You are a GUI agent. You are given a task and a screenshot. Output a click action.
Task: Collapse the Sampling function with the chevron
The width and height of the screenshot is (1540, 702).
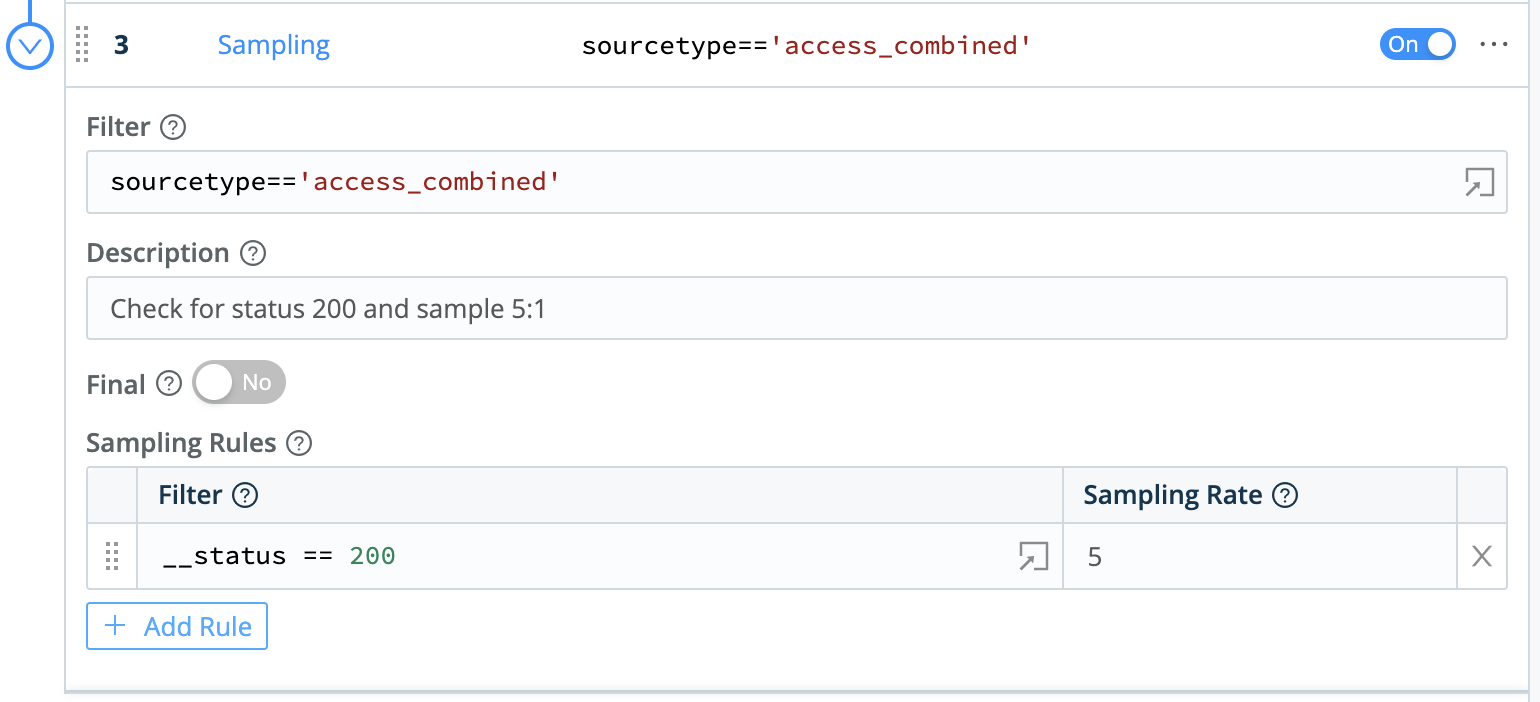tap(29, 45)
